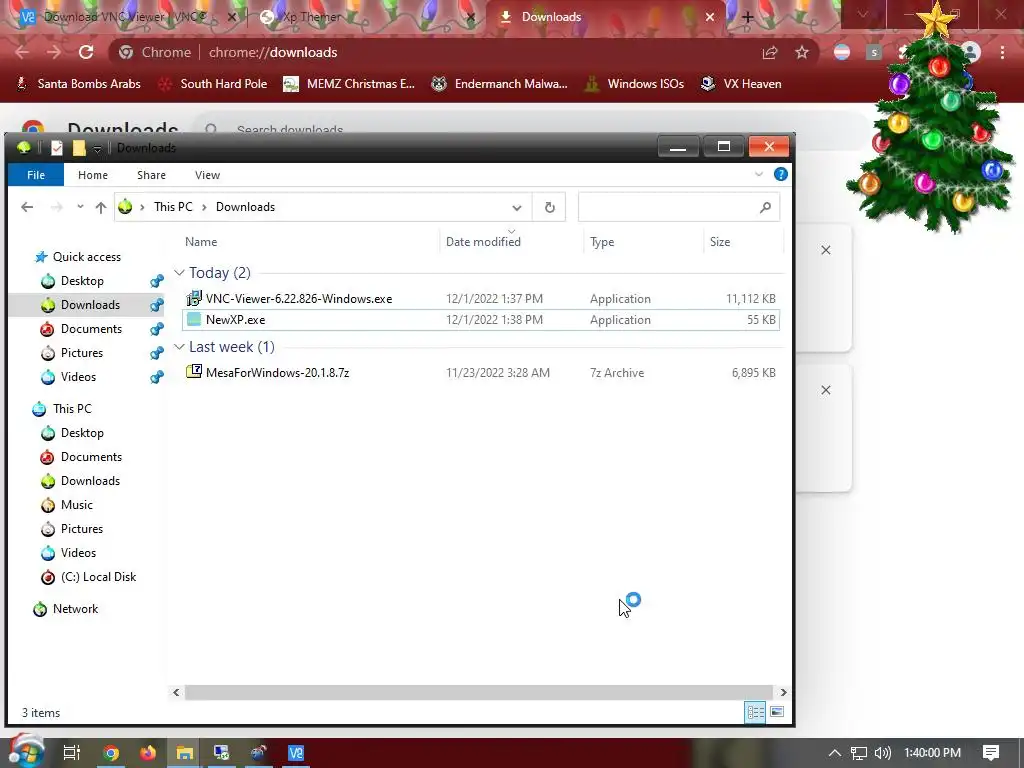Open (C:) Local Disk in navigation pane
The image size is (1024, 768).
coord(99,577)
